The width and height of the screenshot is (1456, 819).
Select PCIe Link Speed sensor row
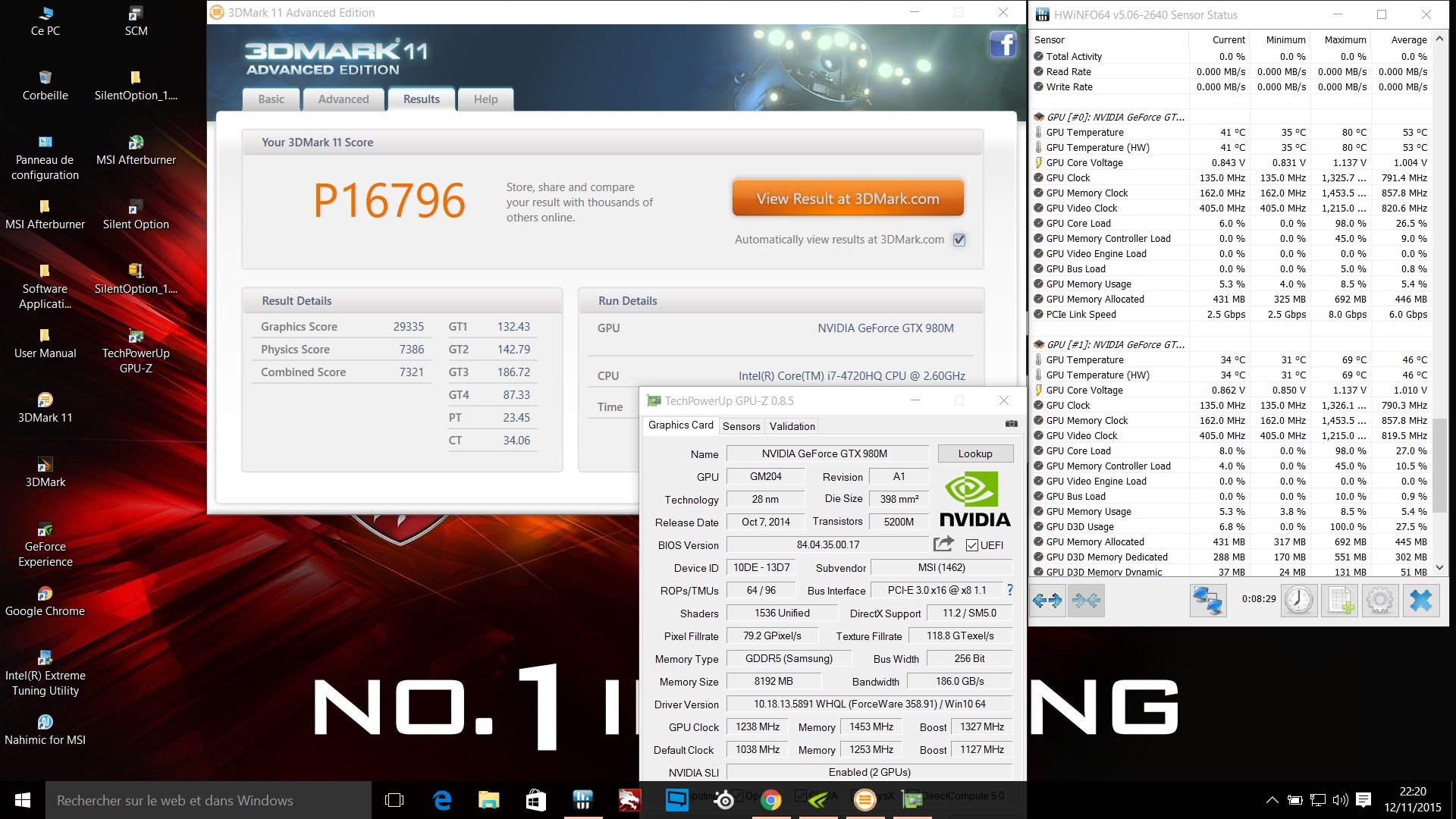(1231, 314)
